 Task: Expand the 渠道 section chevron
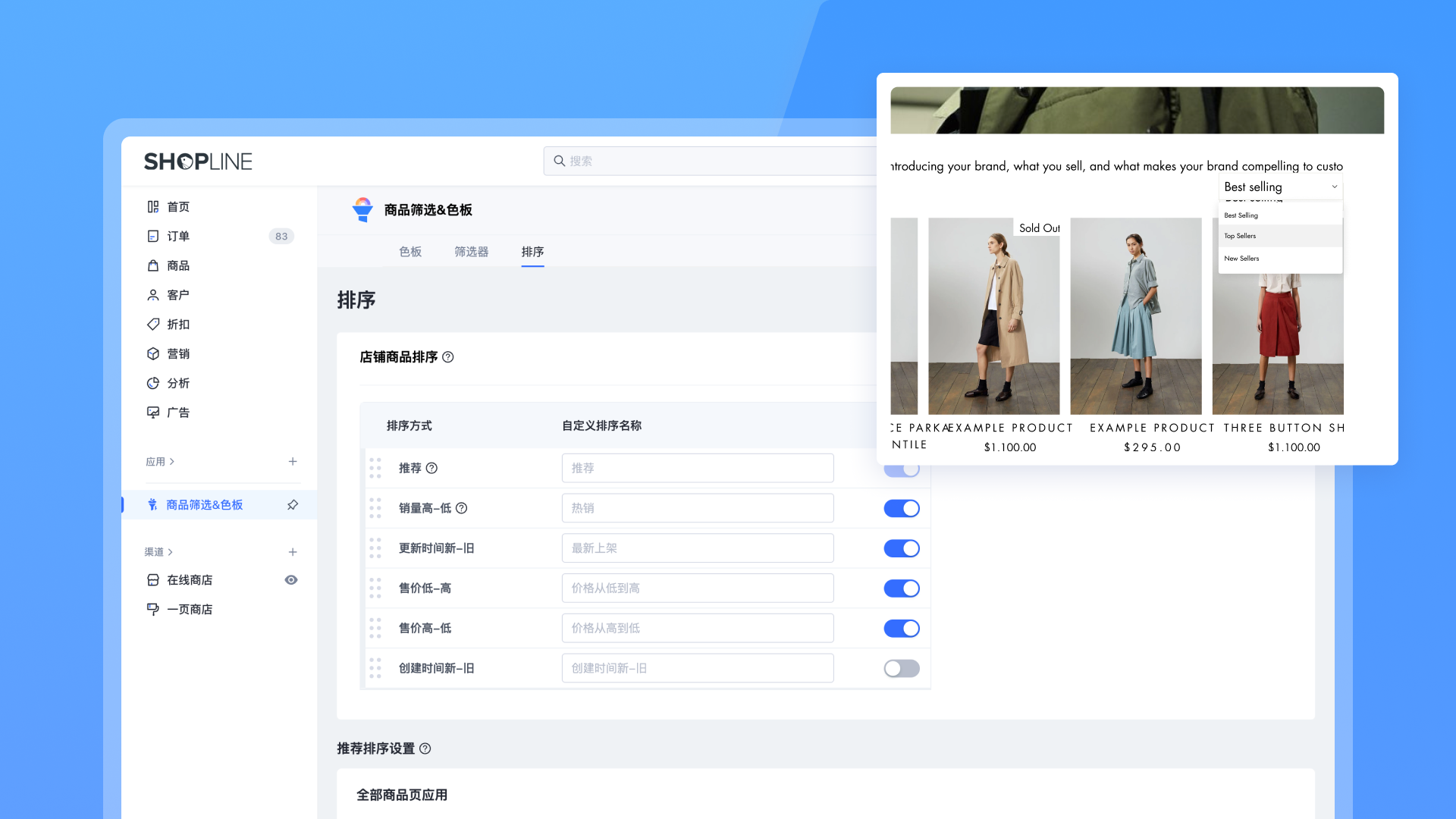click(171, 552)
